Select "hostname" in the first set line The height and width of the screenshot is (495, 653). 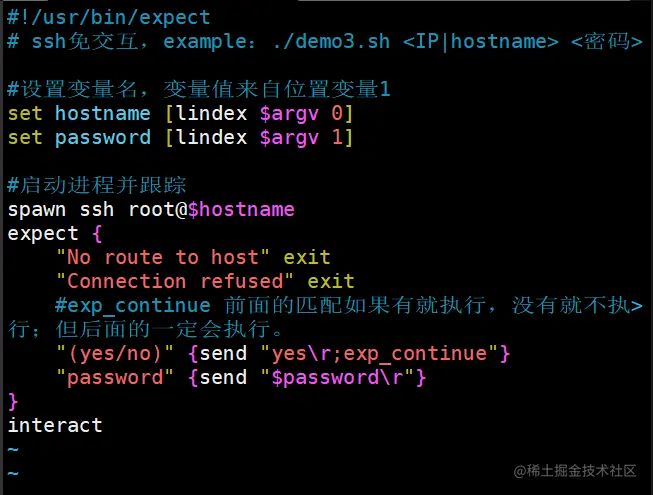coord(102,113)
